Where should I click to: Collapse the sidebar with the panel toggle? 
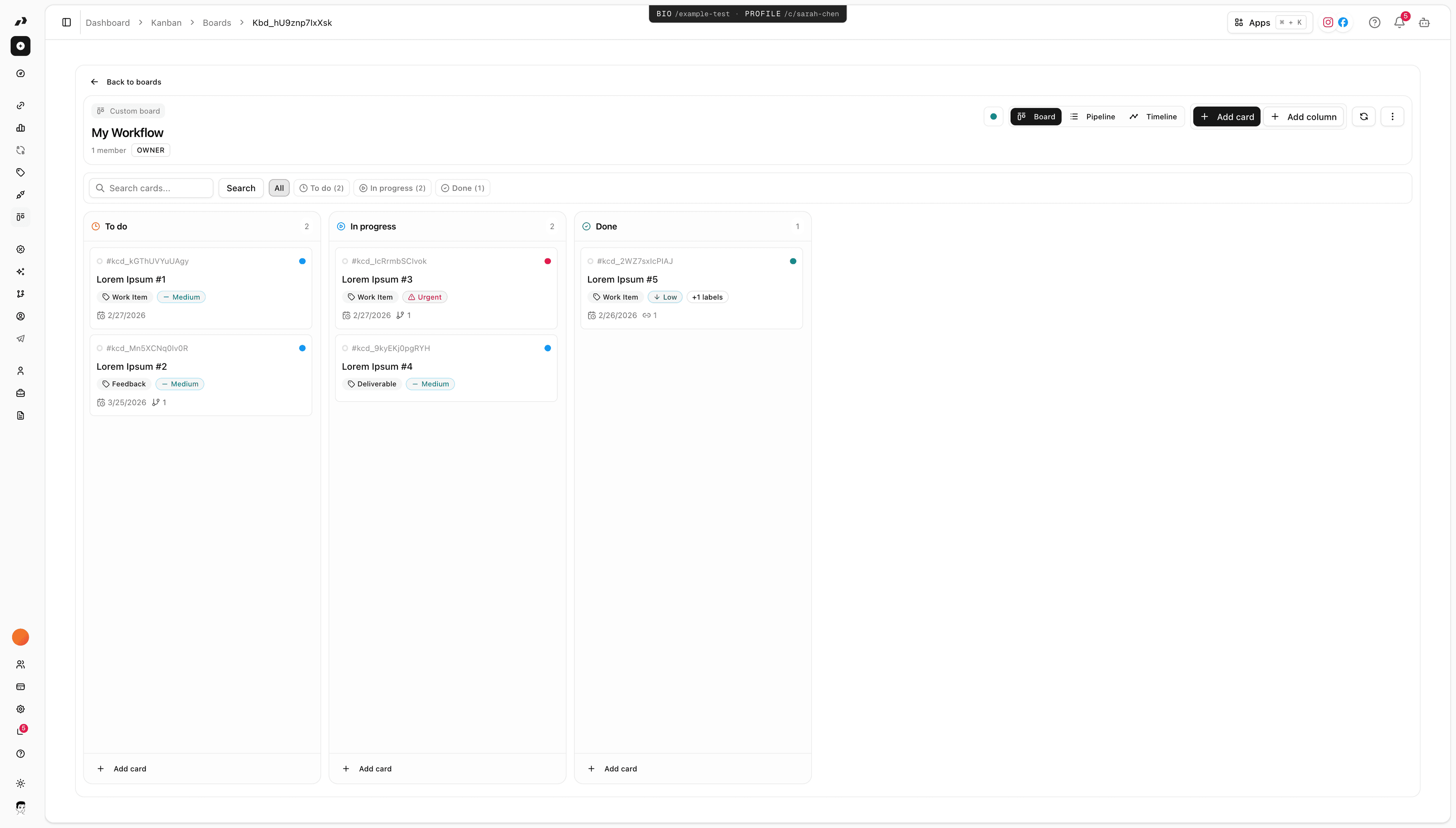[x=66, y=22]
